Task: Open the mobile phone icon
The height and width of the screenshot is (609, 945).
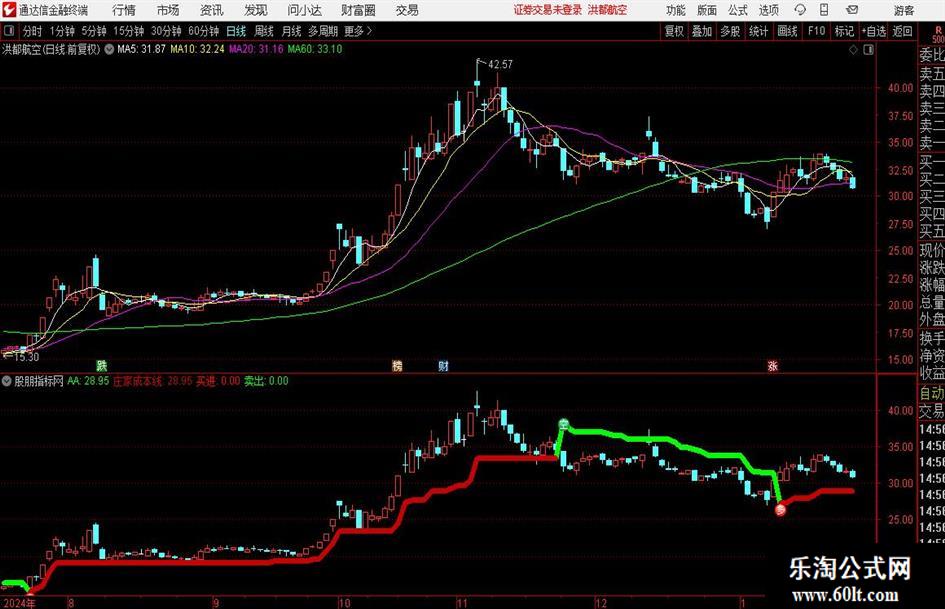Action: point(824,10)
